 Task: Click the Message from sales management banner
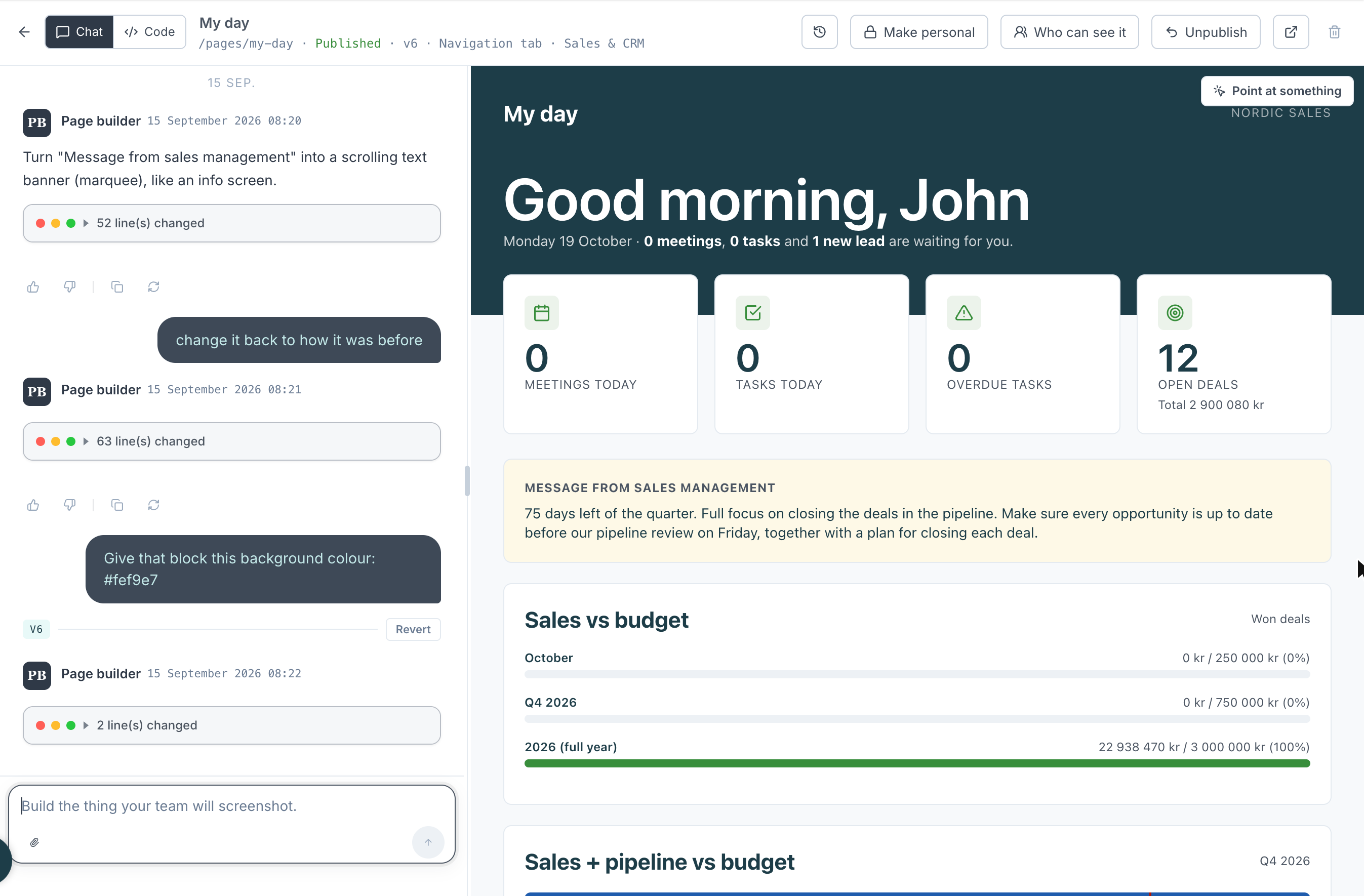click(x=917, y=511)
